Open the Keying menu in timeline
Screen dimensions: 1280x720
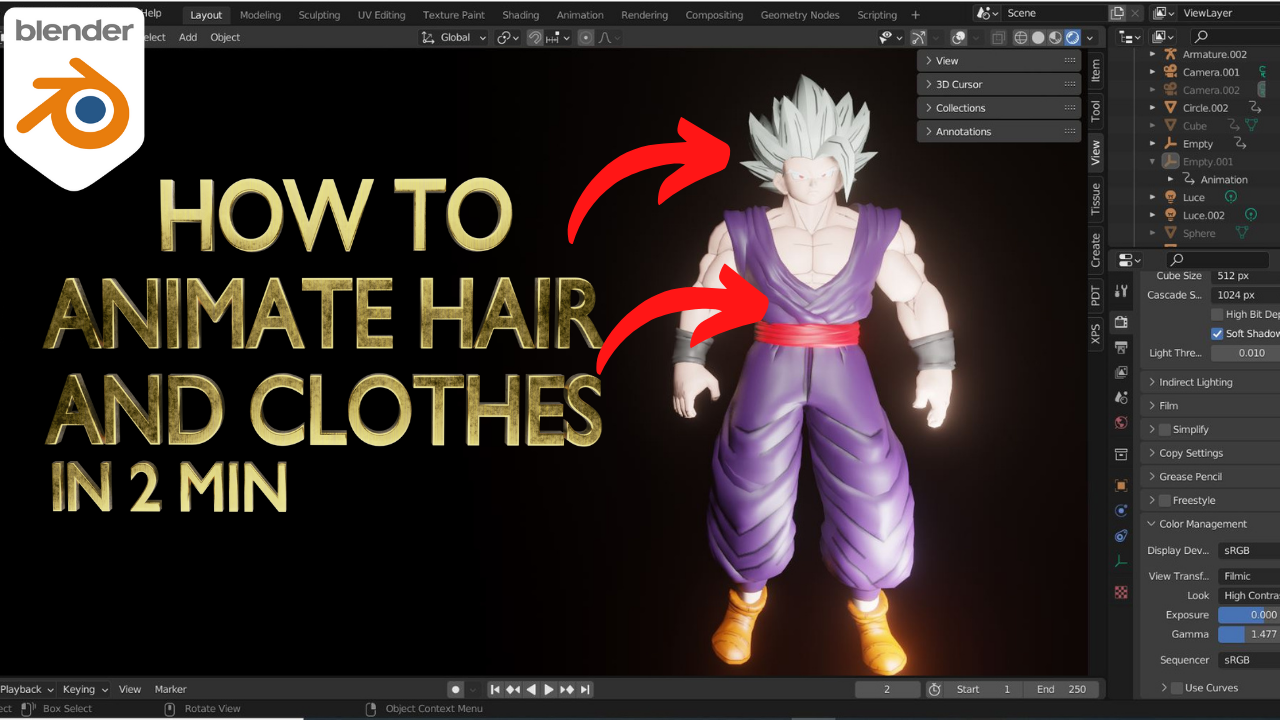click(85, 689)
